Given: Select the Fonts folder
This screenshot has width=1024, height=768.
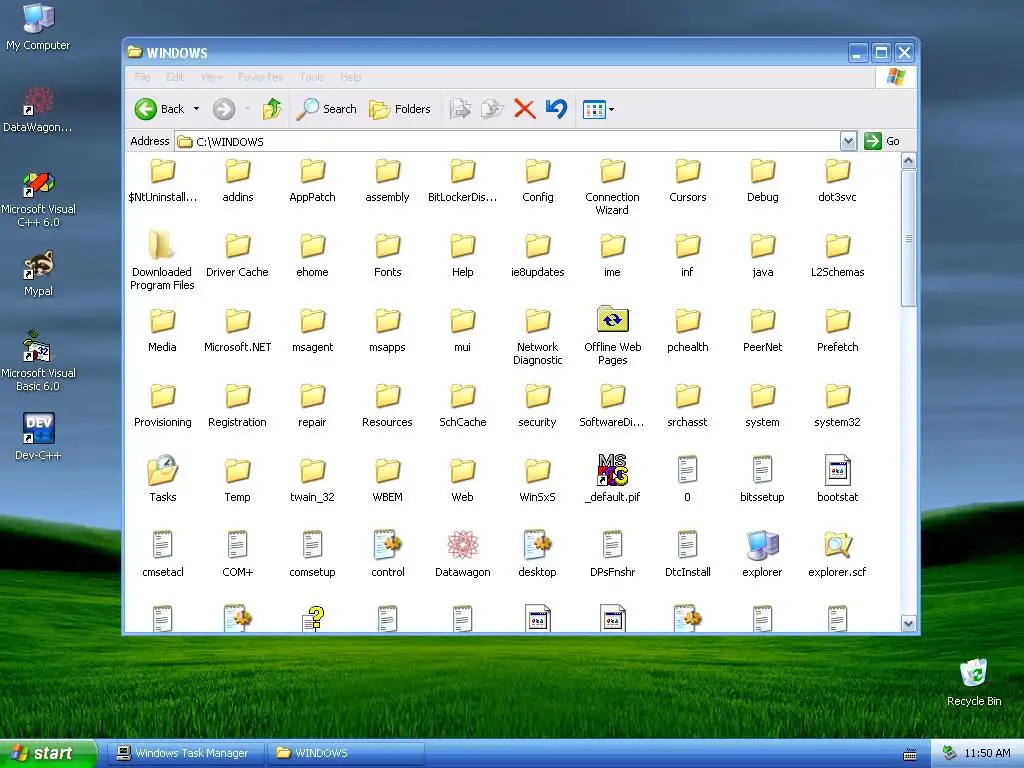Looking at the screenshot, I should pos(387,255).
